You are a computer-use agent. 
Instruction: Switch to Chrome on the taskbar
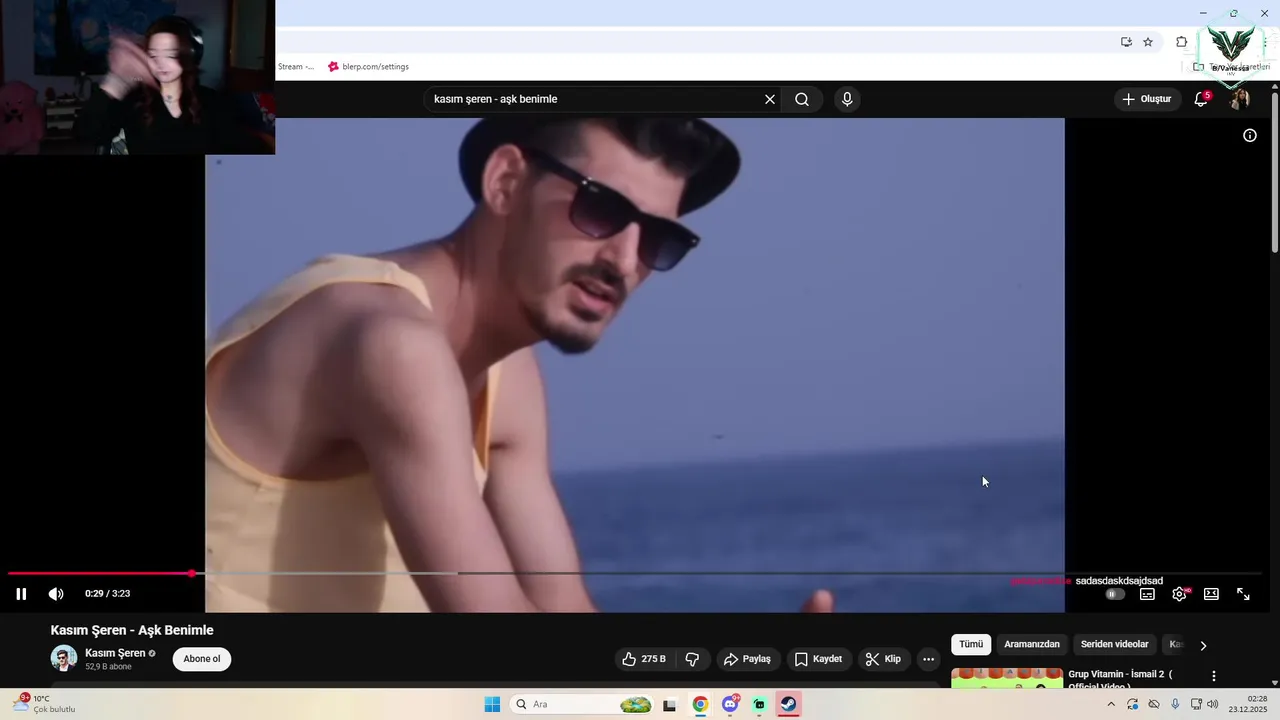tap(700, 704)
